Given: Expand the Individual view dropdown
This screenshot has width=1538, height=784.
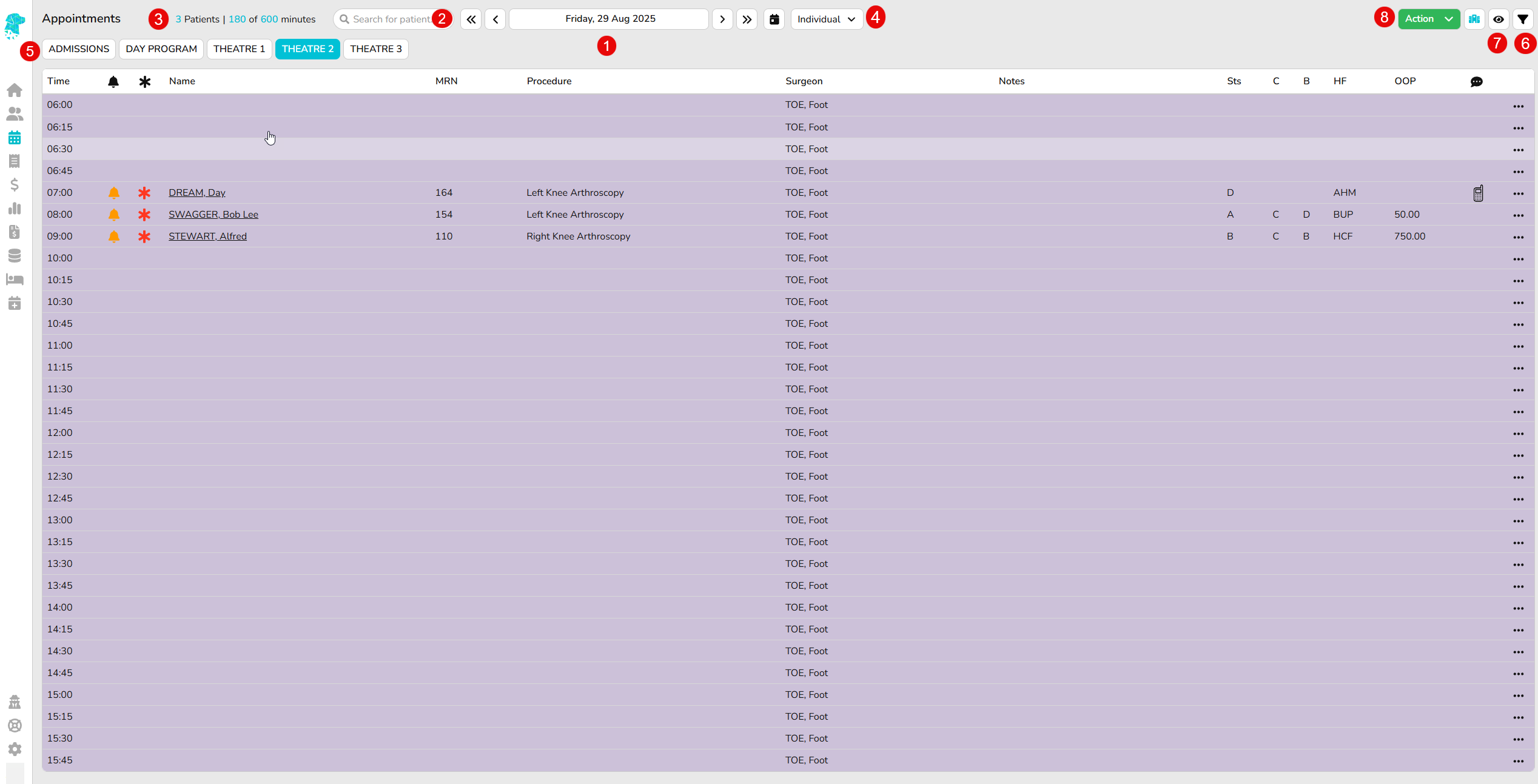Looking at the screenshot, I should point(826,19).
